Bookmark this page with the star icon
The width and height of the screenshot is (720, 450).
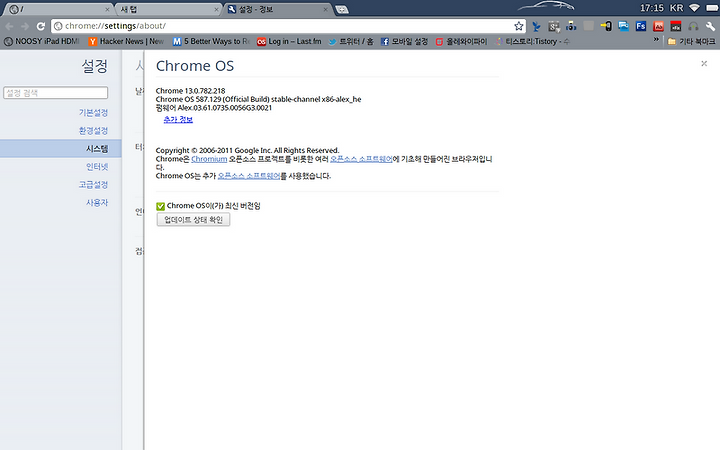click(518, 26)
